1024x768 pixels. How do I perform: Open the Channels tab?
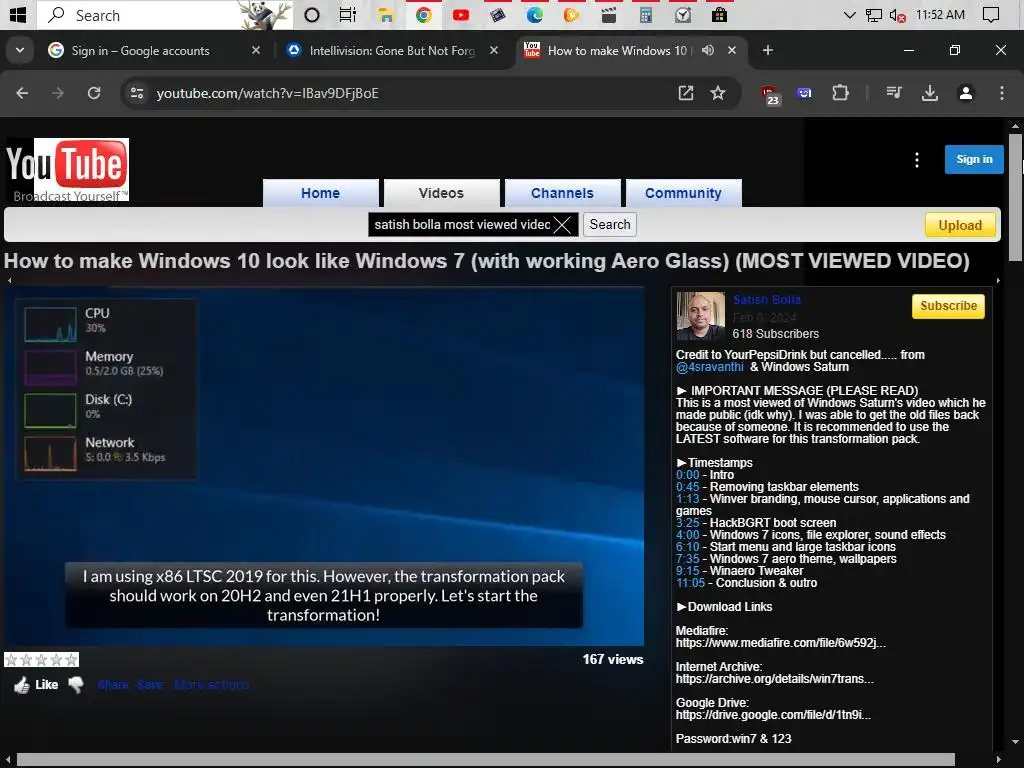click(562, 193)
